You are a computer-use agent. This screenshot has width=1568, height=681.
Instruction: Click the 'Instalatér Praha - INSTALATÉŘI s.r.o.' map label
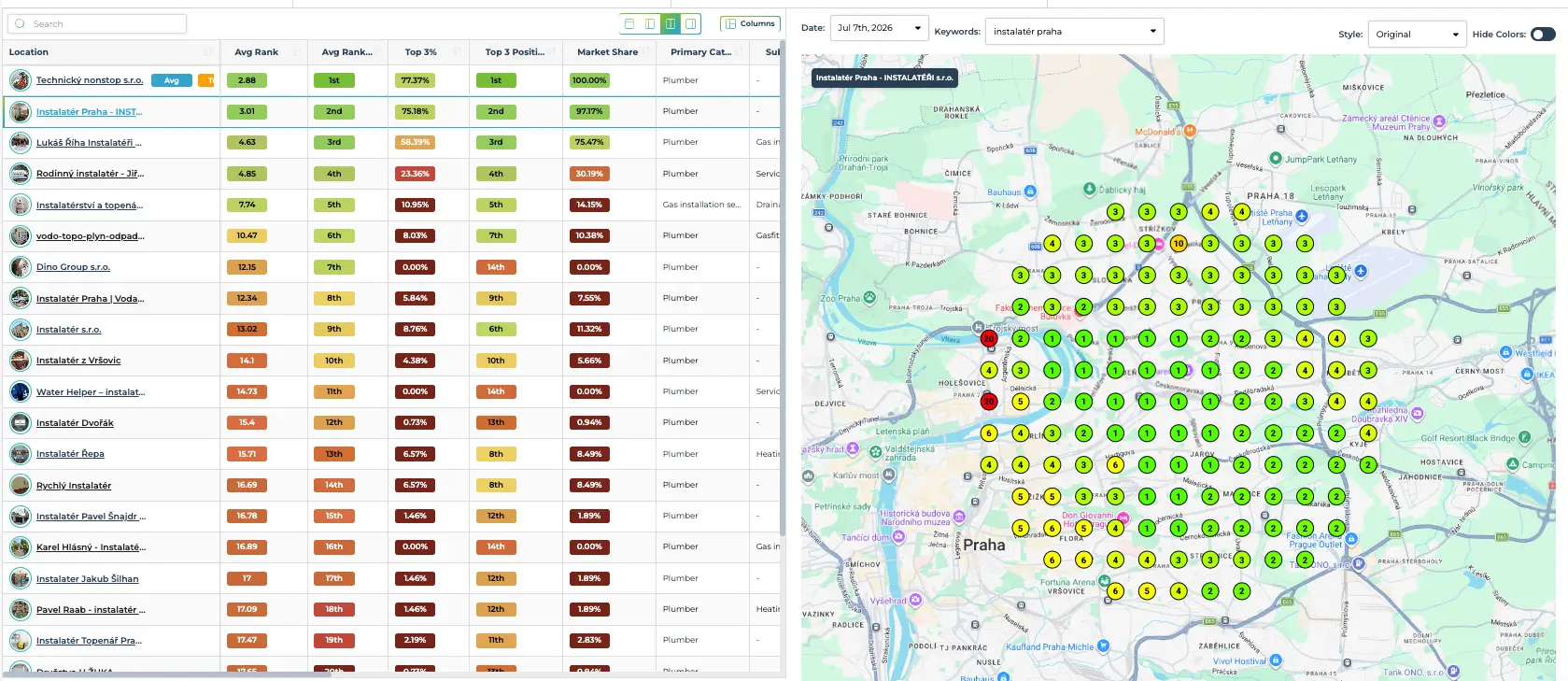884,78
